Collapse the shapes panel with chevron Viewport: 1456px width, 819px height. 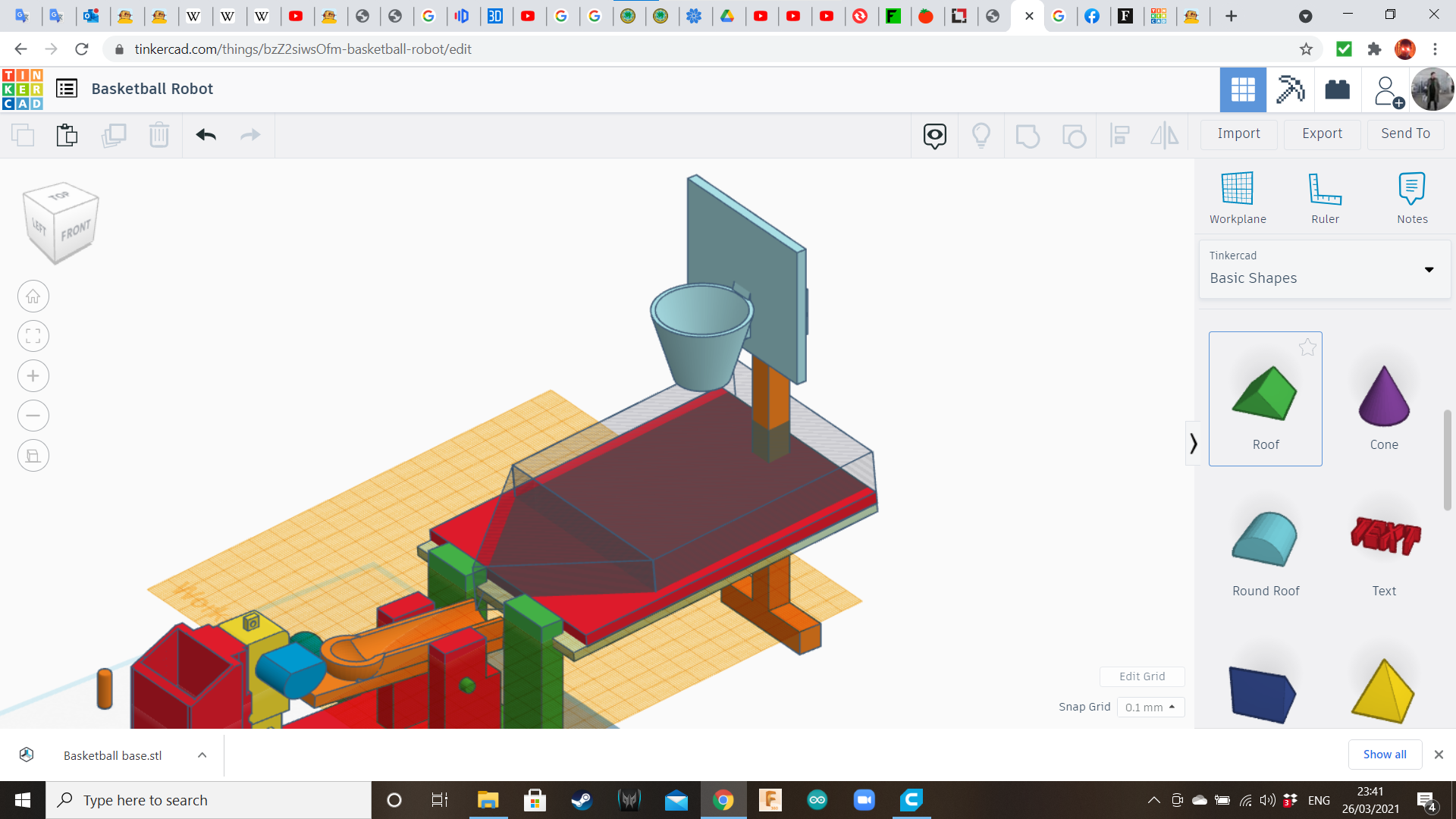tap(1193, 443)
